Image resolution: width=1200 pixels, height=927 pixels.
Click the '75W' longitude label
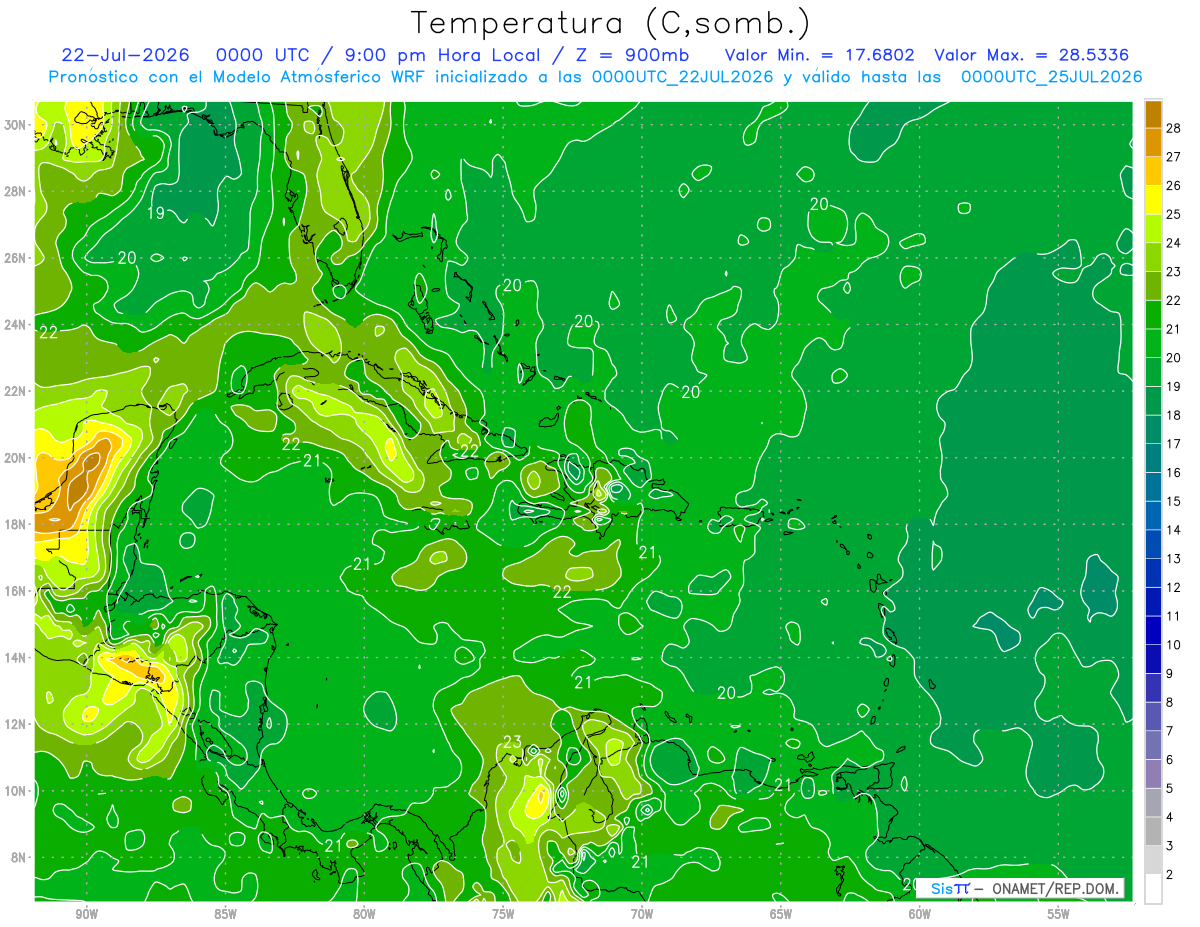click(503, 914)
